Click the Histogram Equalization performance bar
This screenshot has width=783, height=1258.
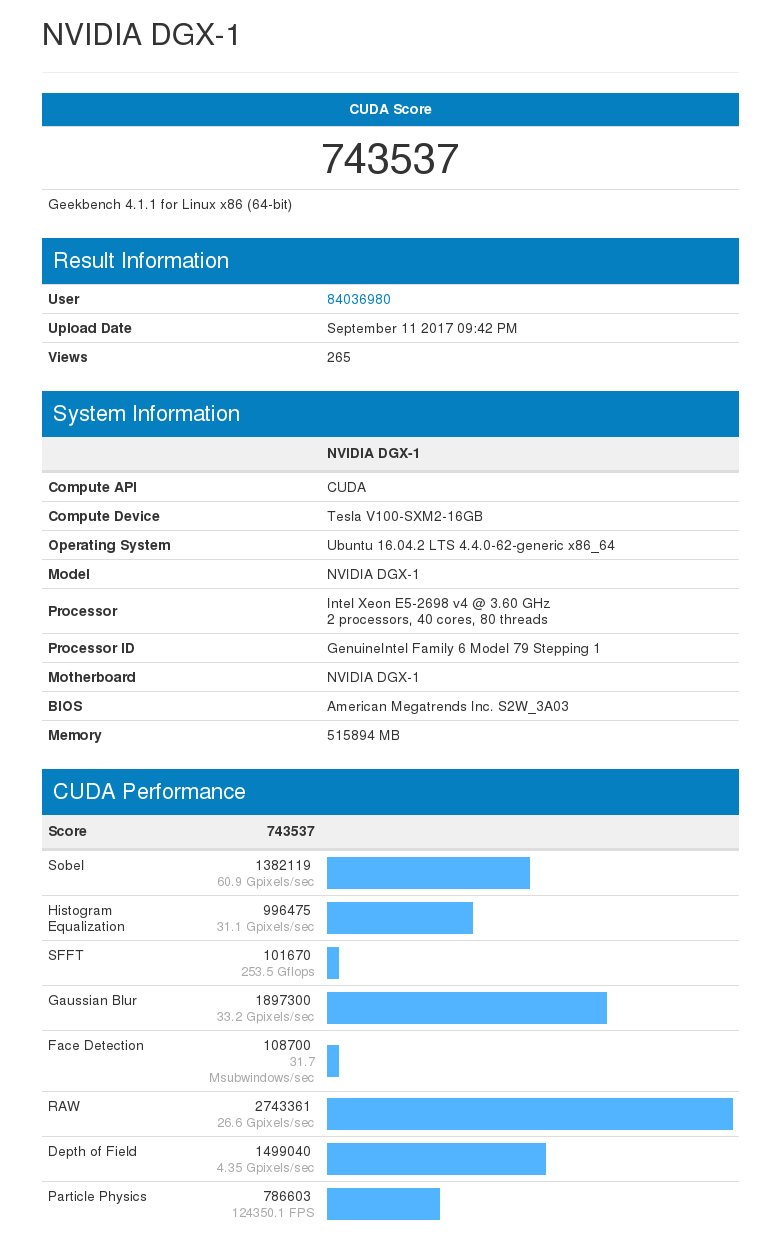[400, 918]
